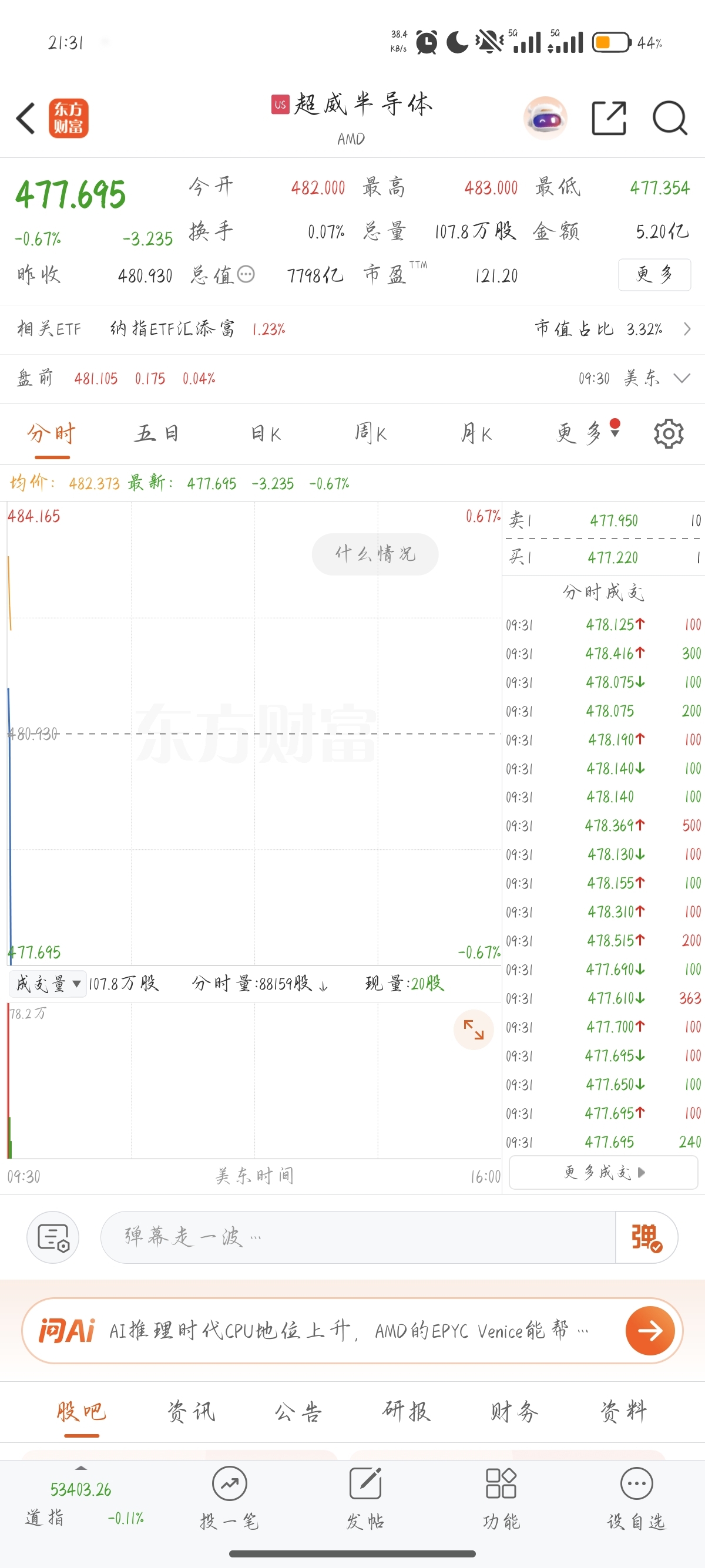
Task: Open the 公告 tab
Action: (298, 1412)
